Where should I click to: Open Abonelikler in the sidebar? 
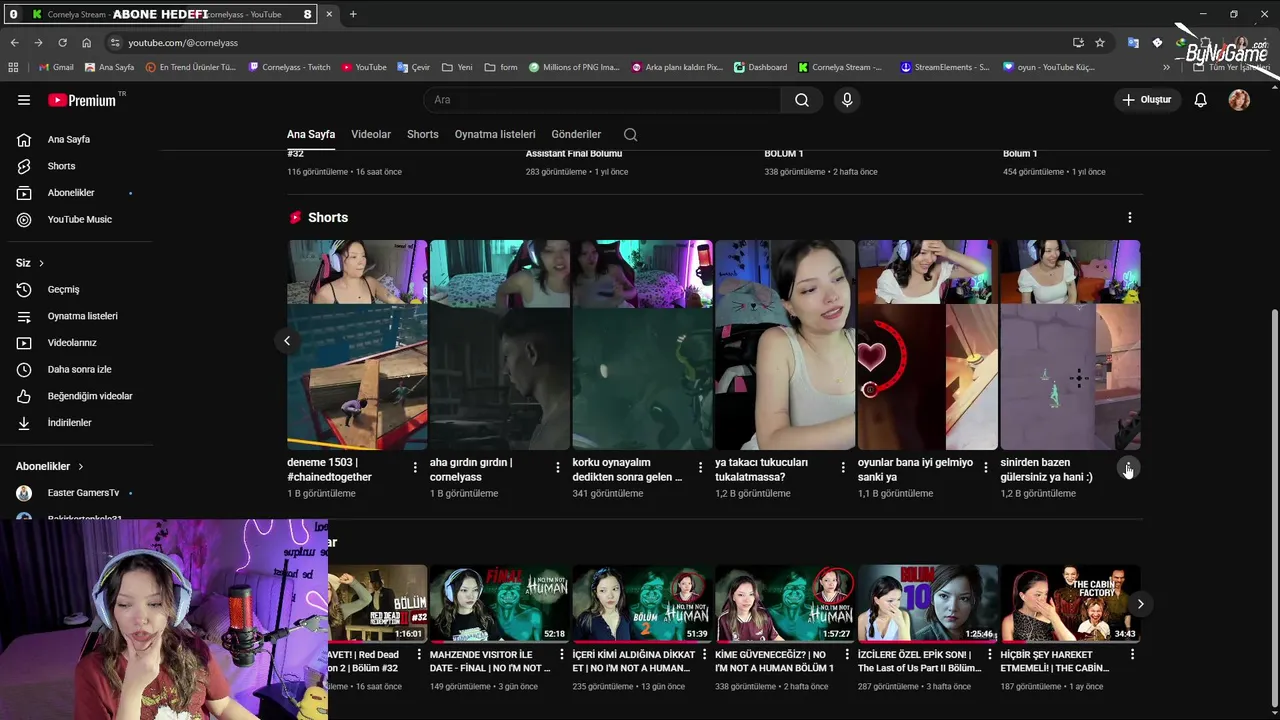tap(76, 192)
